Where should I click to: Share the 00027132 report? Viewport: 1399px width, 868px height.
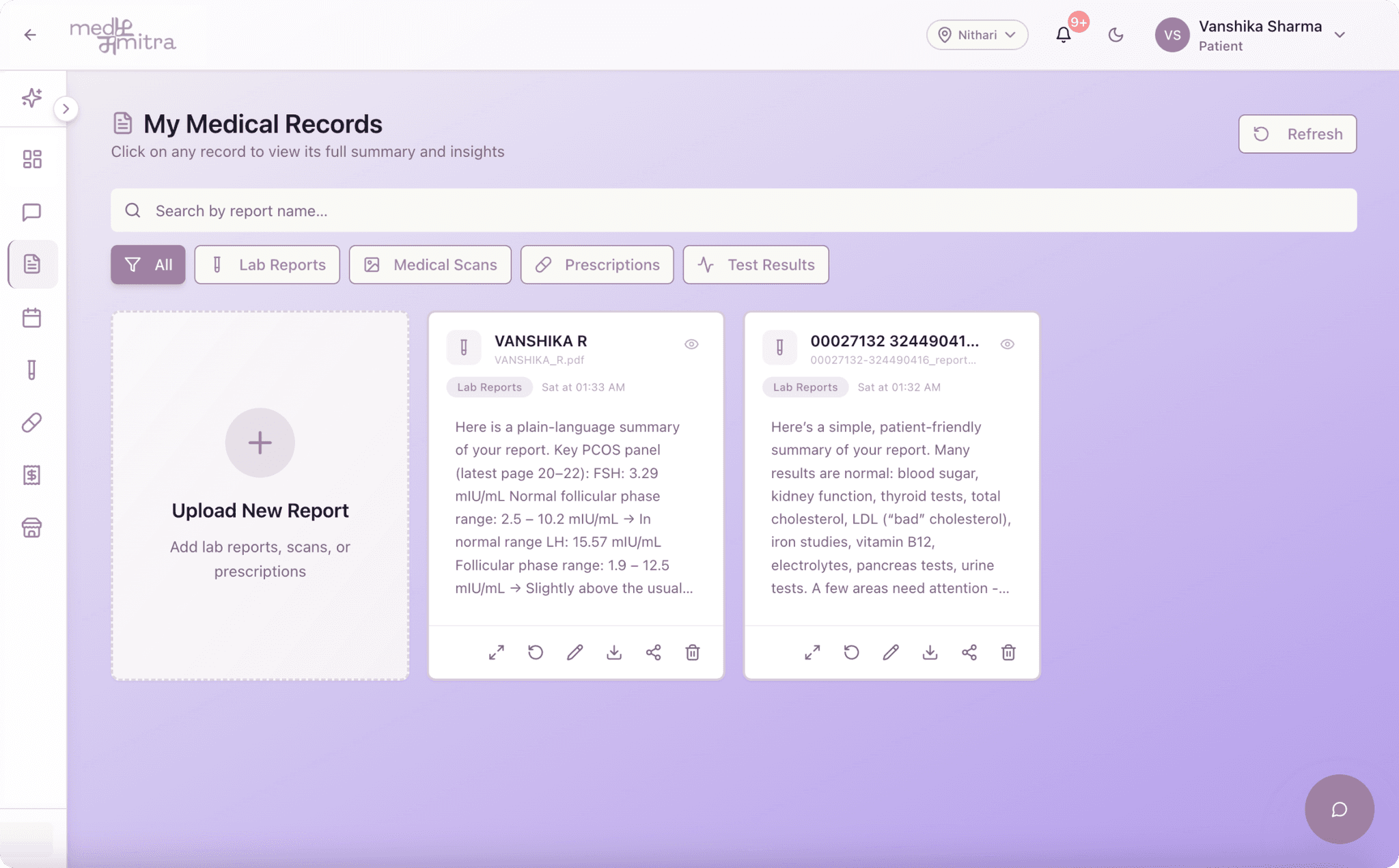coord(969,652)
